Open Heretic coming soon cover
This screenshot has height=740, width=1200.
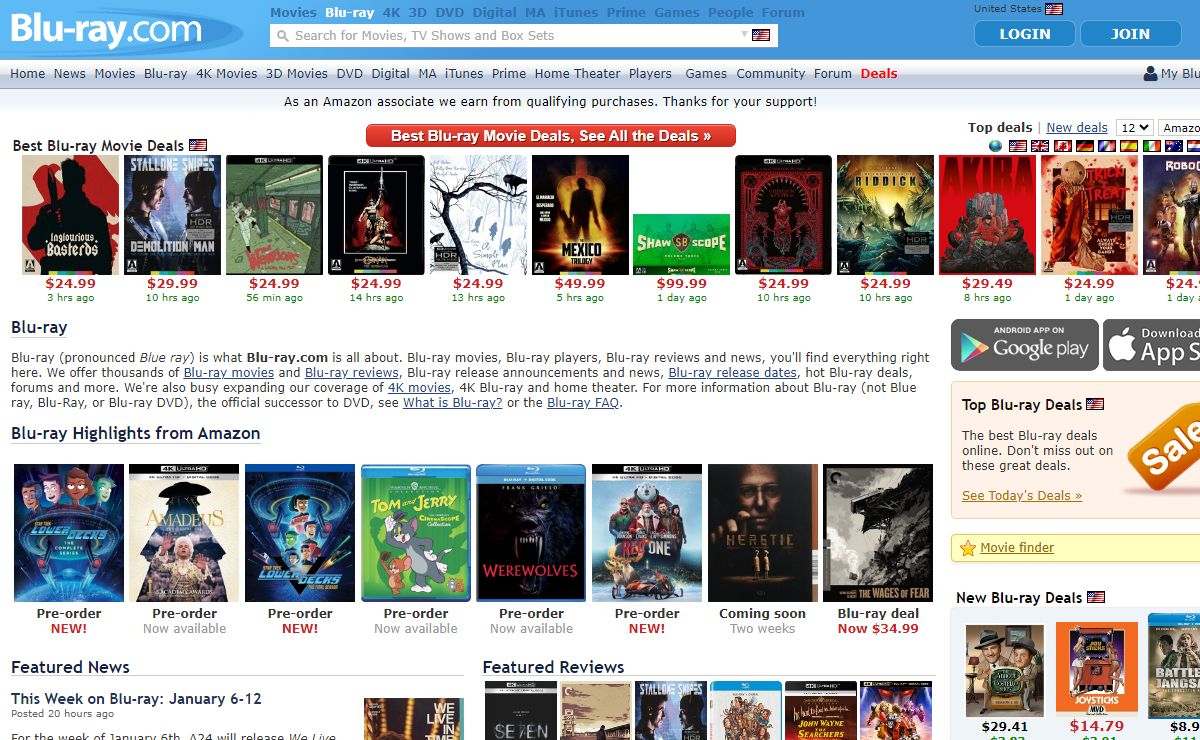[x=762, y=533]
